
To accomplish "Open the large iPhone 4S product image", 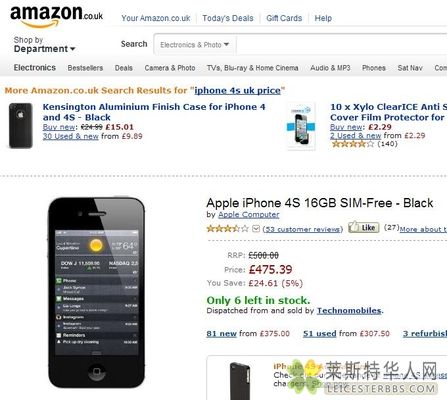I will pos(97,292).
